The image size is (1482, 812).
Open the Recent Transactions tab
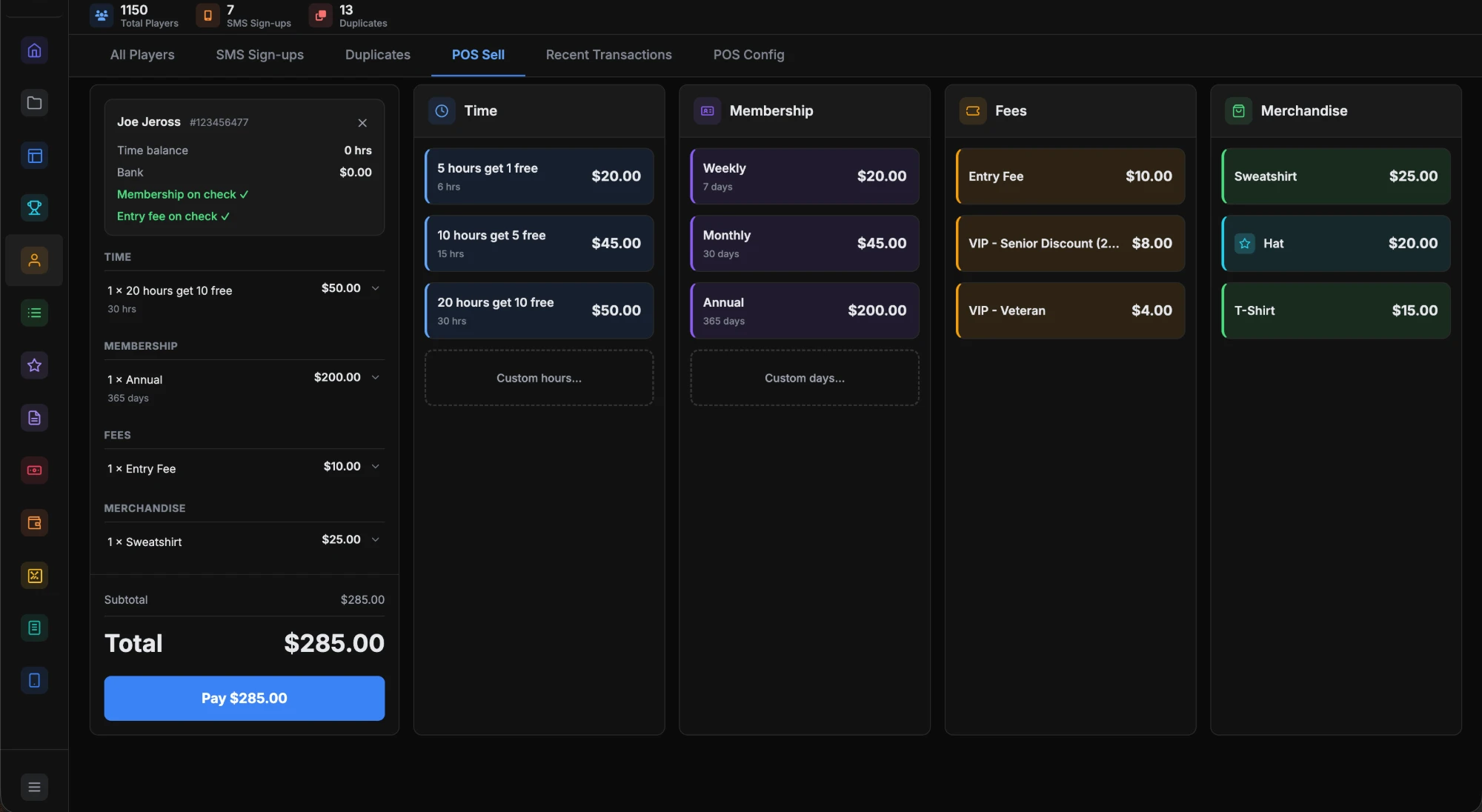click(609, 55)
